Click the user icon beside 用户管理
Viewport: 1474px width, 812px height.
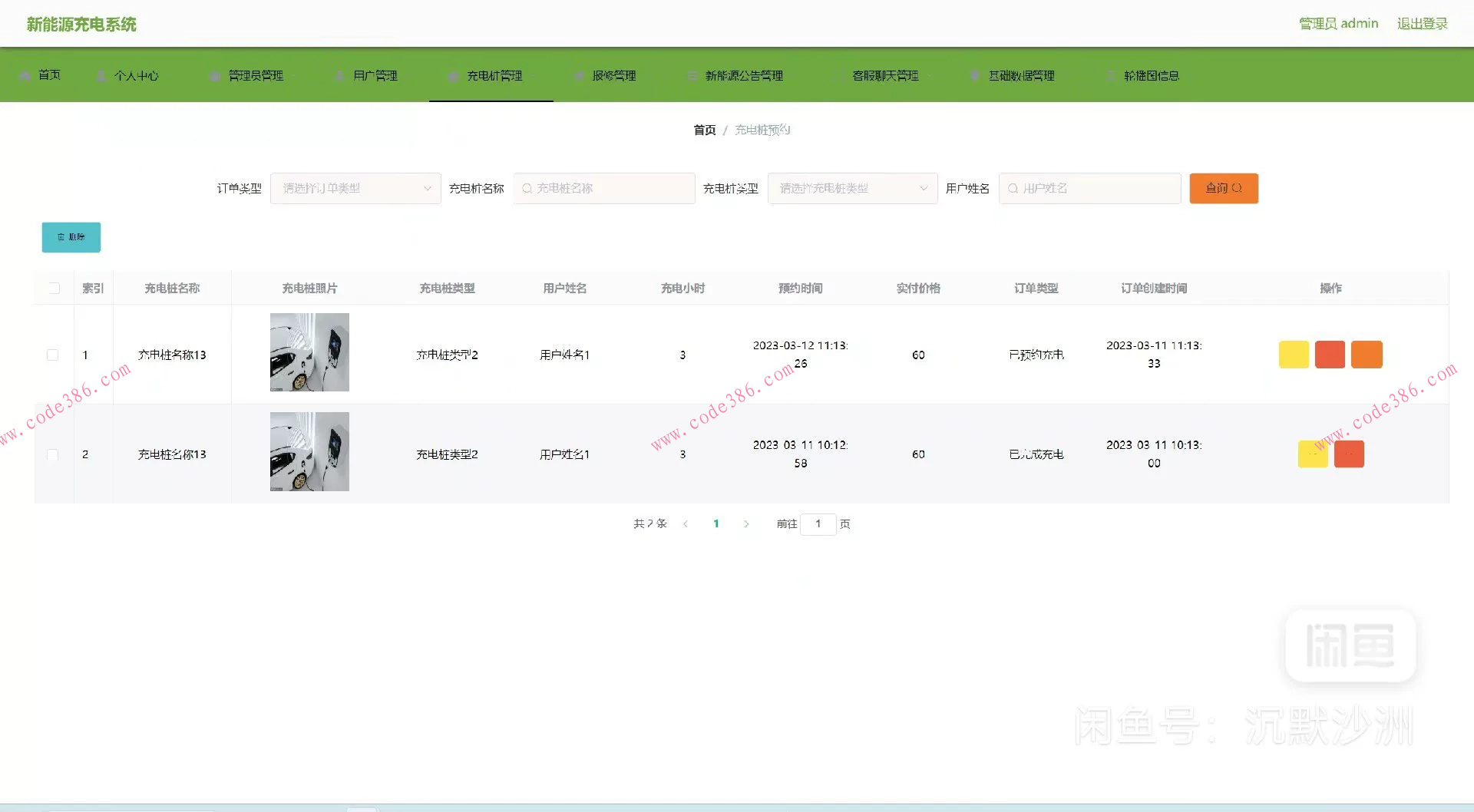tap(340, 76)
